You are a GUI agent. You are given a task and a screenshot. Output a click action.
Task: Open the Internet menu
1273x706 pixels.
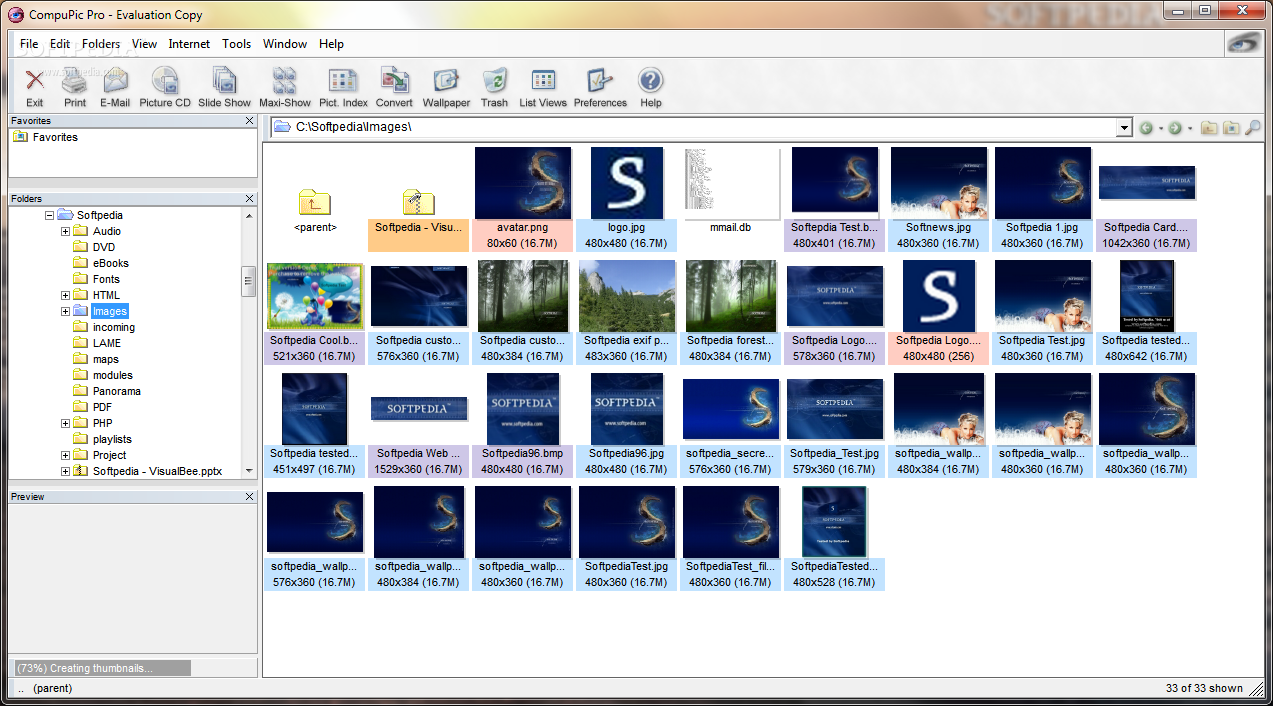pyautogui.click(x=189, y=44)
